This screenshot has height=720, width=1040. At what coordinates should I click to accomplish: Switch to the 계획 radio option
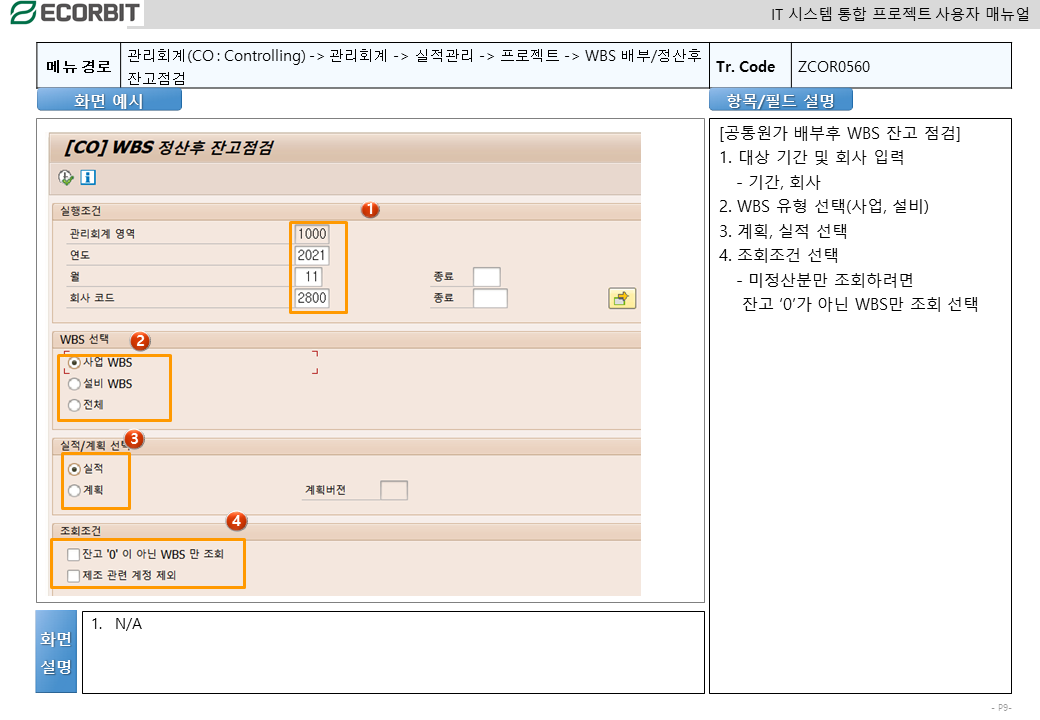(74, 490)
